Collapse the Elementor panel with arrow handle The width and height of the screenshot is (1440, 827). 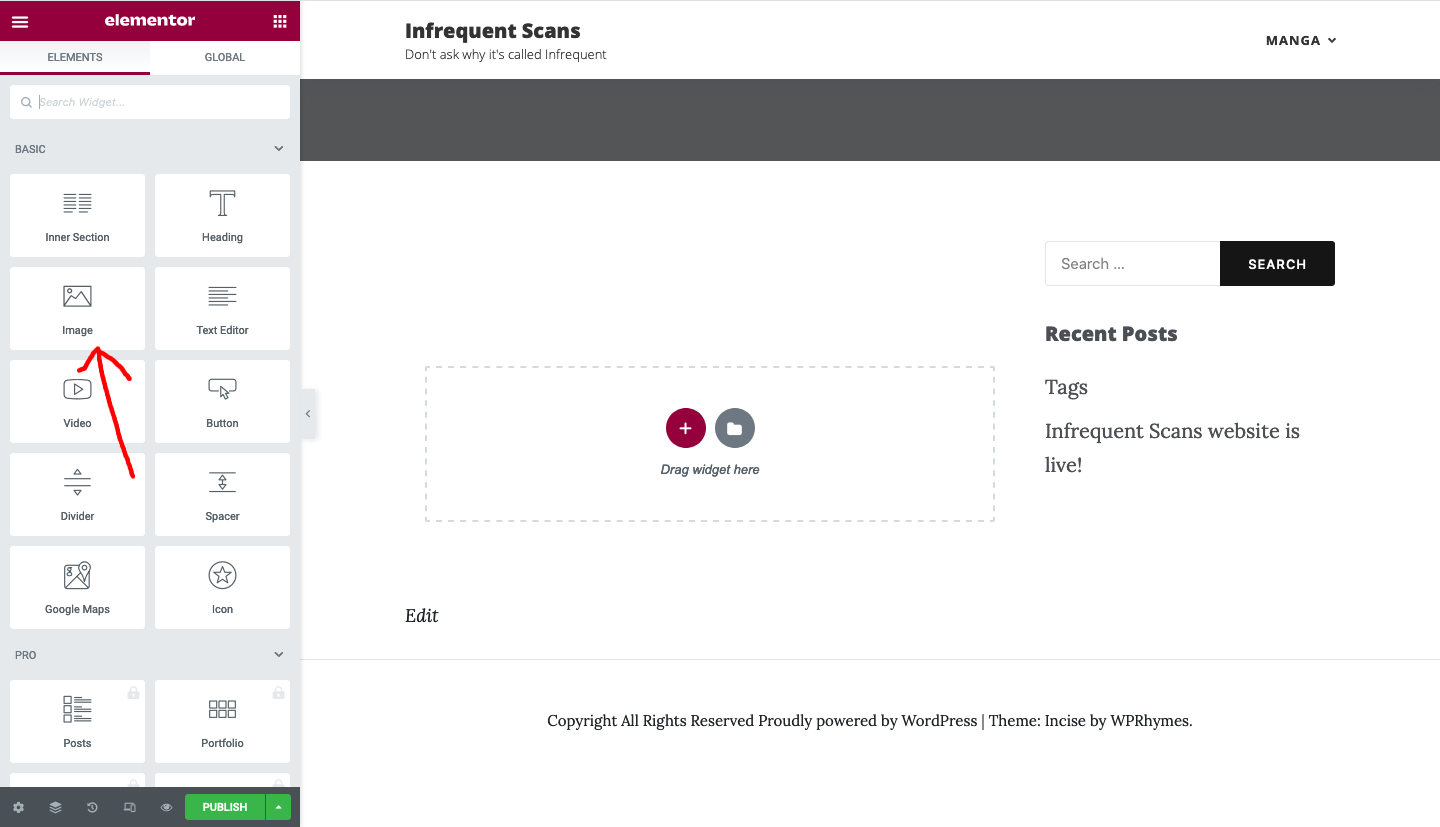click(308, 413)
